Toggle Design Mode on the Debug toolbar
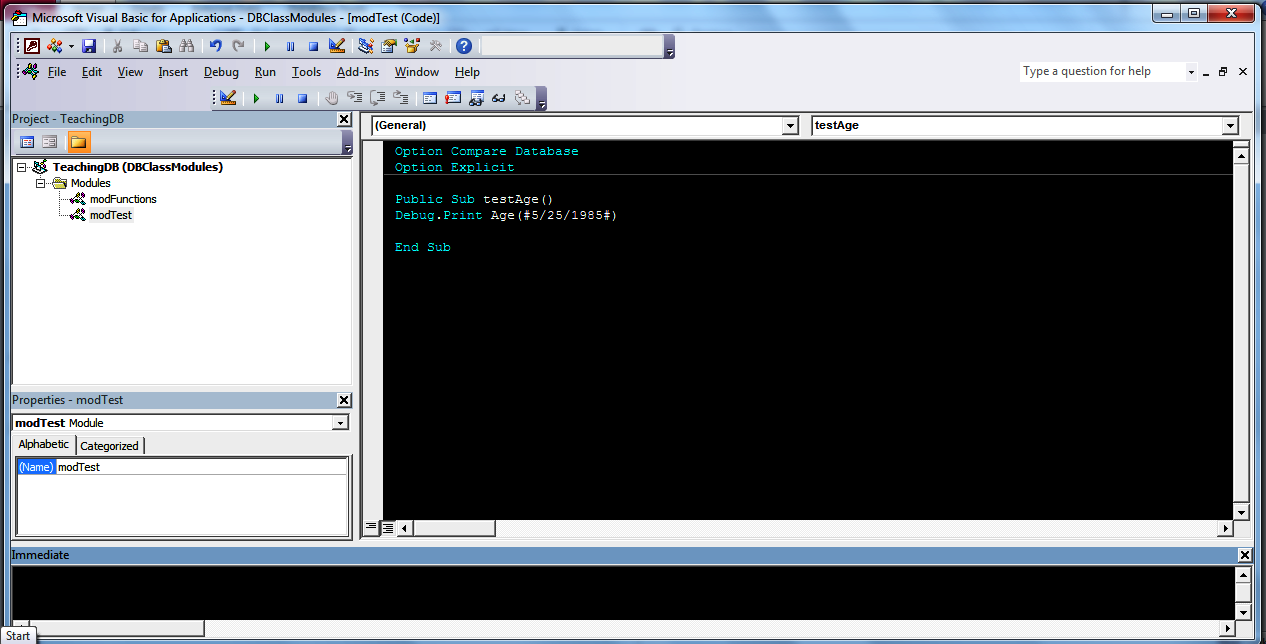This screenshot has width=1266, height=644. click(228, 98)
